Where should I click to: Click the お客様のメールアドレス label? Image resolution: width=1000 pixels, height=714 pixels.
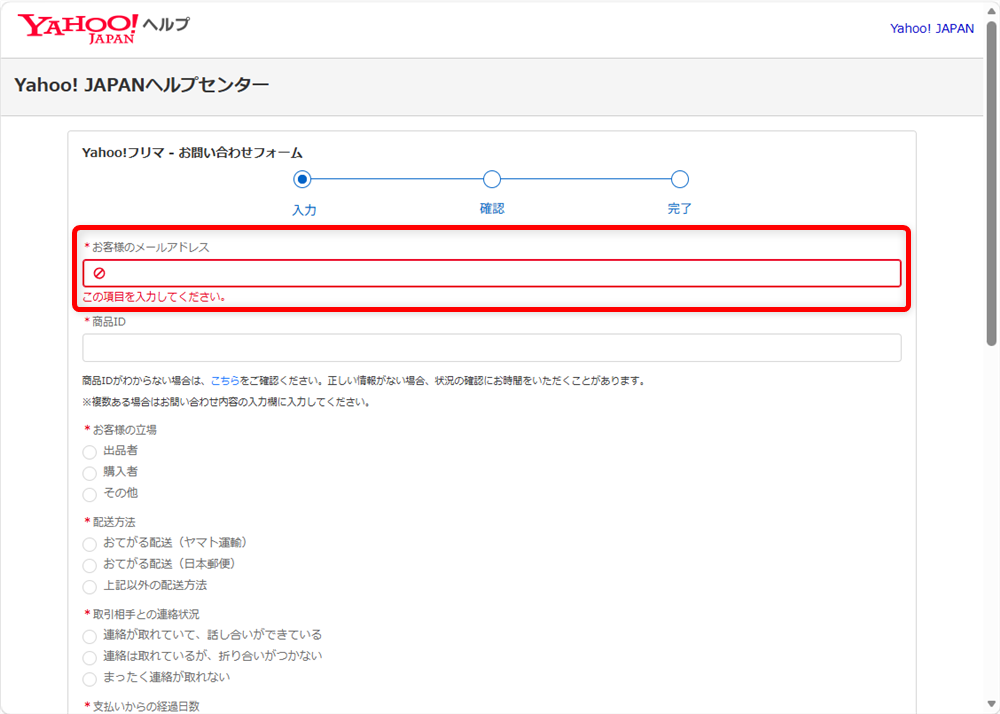point(151,247)
